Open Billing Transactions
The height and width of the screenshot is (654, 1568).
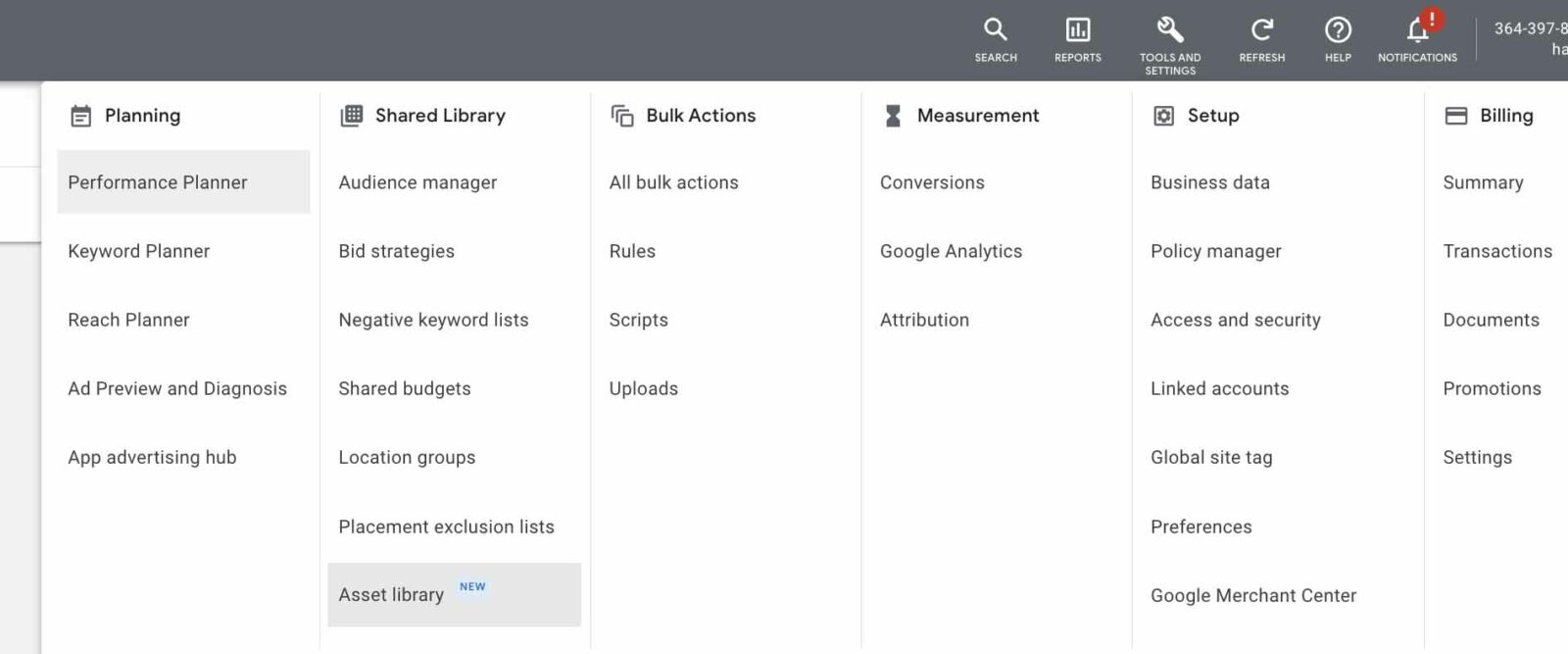pyautogui.click(x=1497, y=251)
